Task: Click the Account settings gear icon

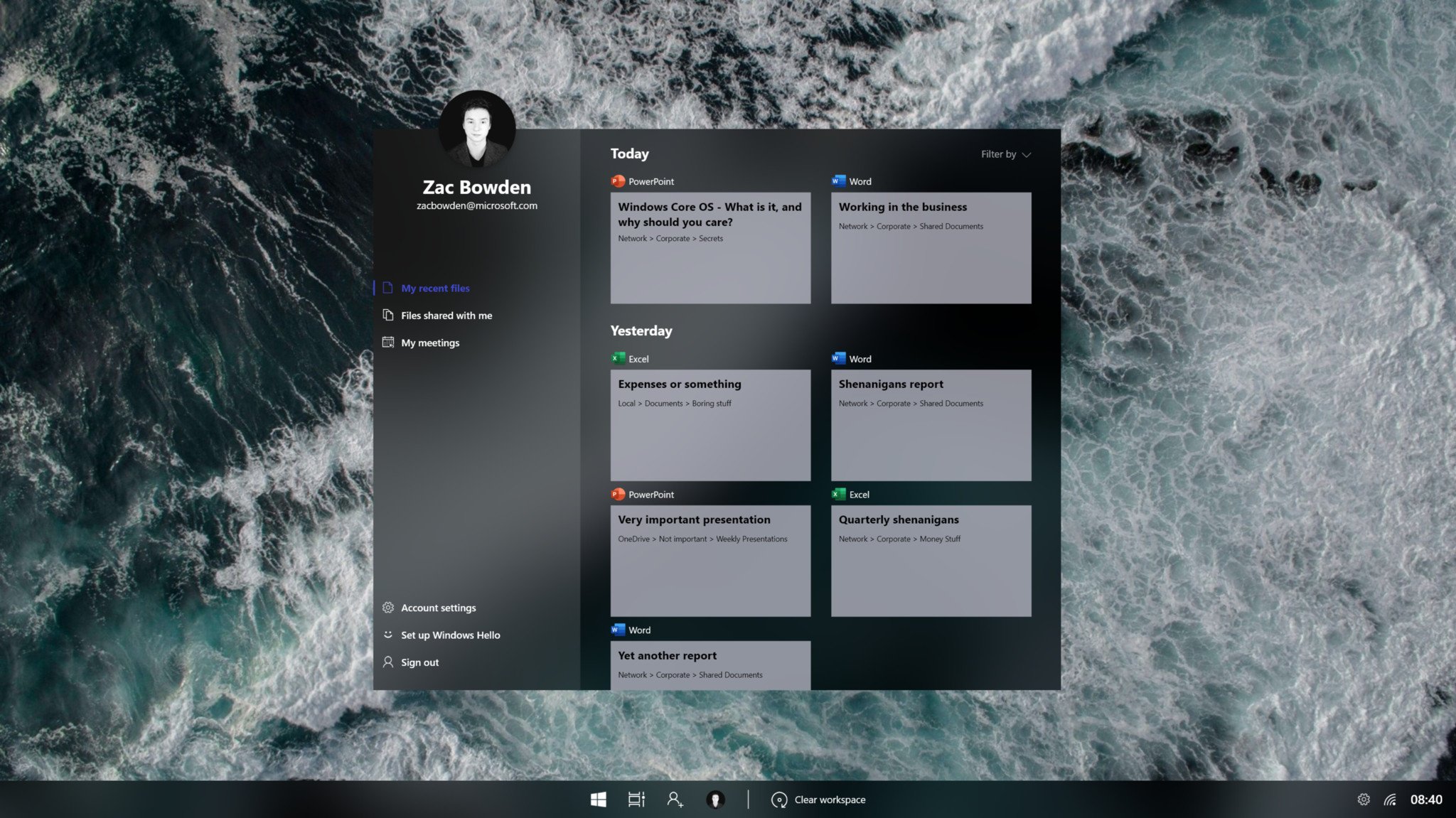Action: (388, 608)
